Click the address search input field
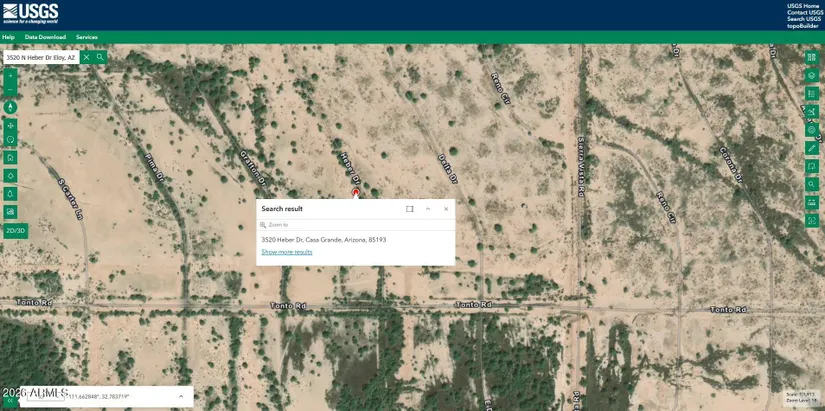Viewport: 825px width, 411px height. coord(40,57)
